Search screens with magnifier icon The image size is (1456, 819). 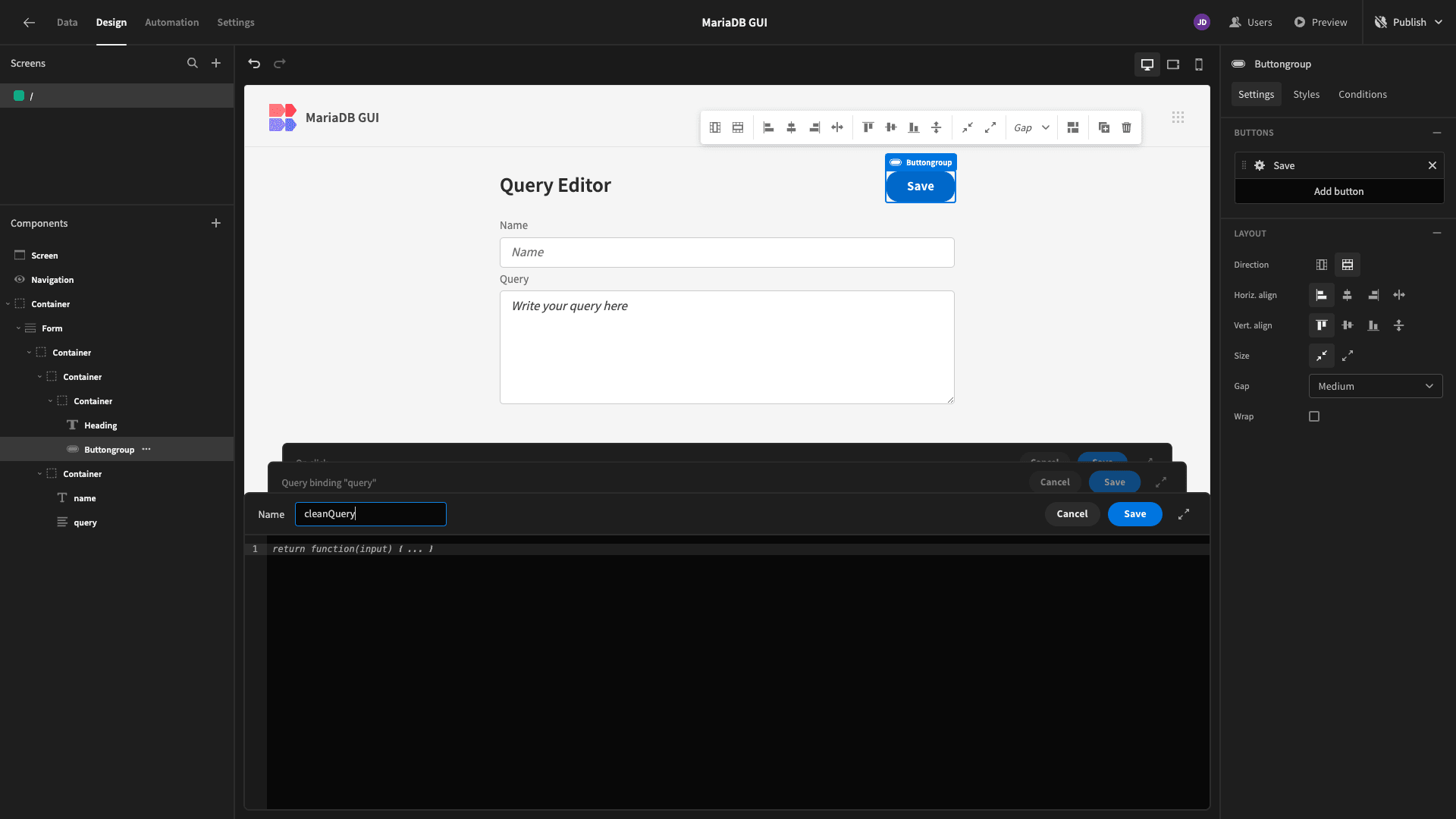193,64
